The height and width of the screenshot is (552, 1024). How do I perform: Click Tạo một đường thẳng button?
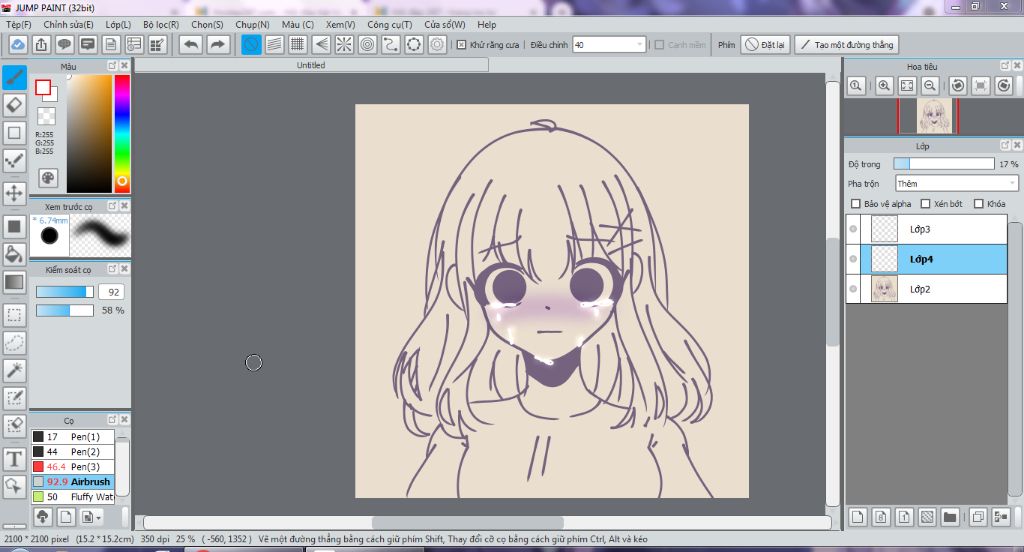tap(847, 44)
